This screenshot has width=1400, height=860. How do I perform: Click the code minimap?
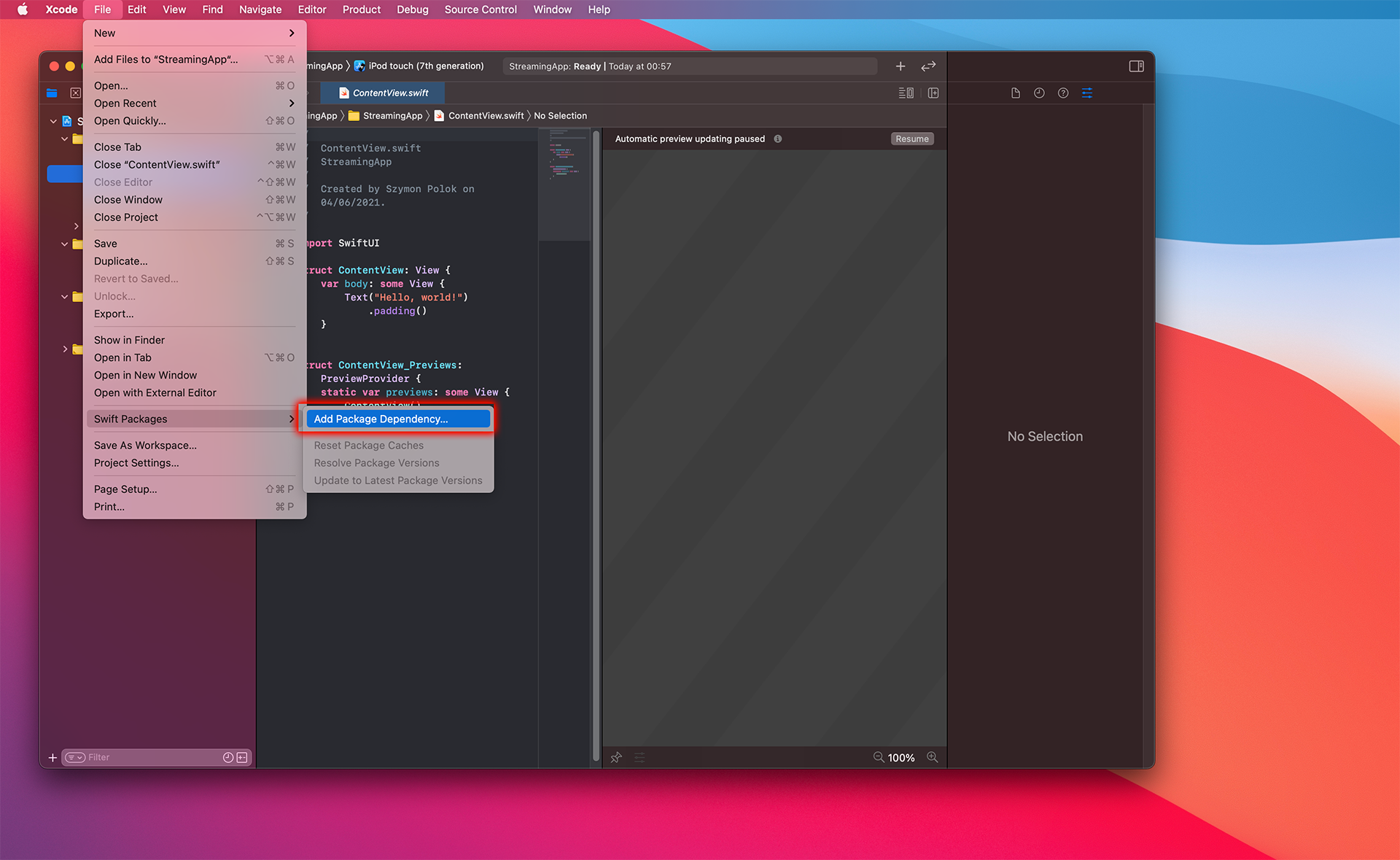tap(564, 184)
